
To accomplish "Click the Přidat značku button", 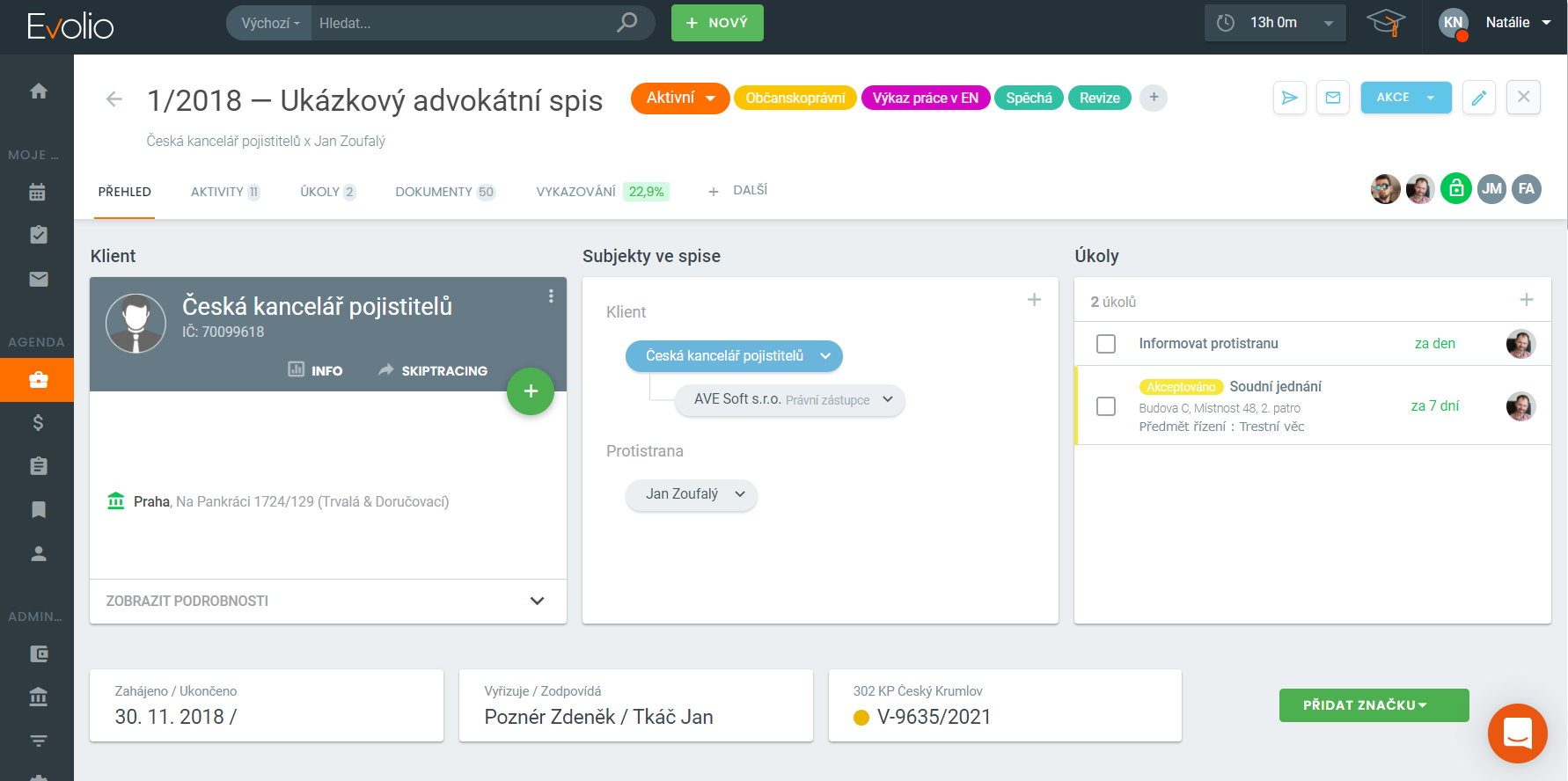I will pos(1374,705).
